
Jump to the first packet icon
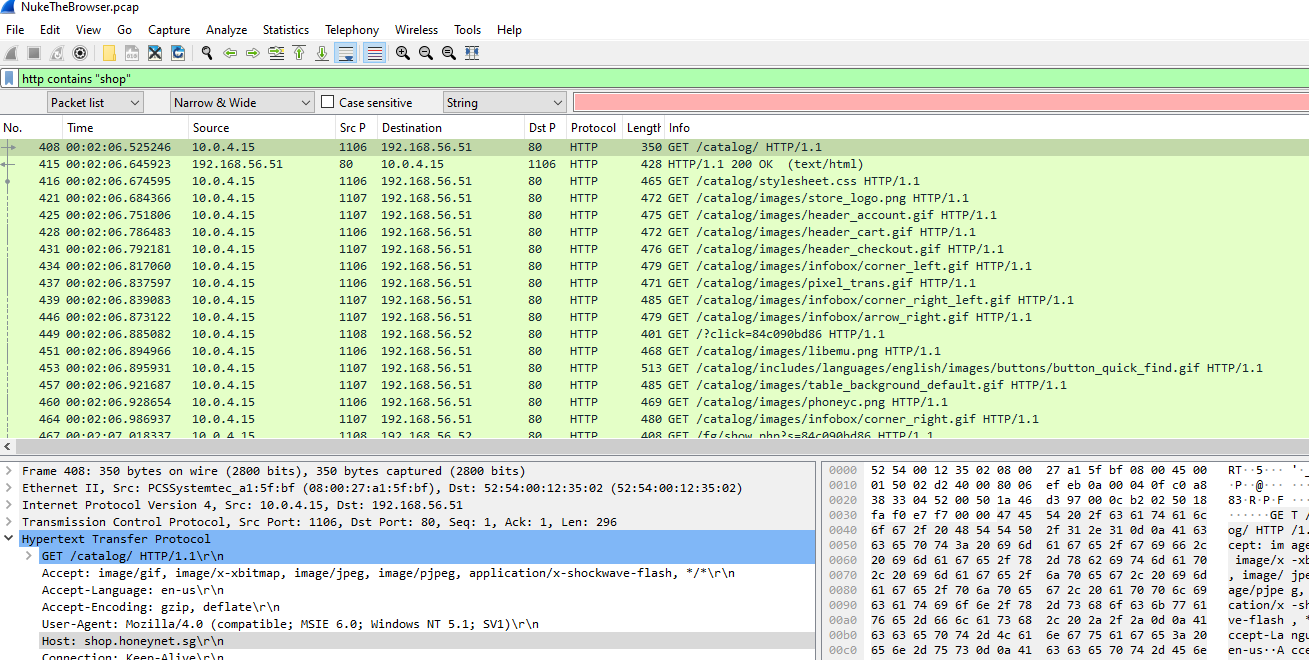click(299, 53)
